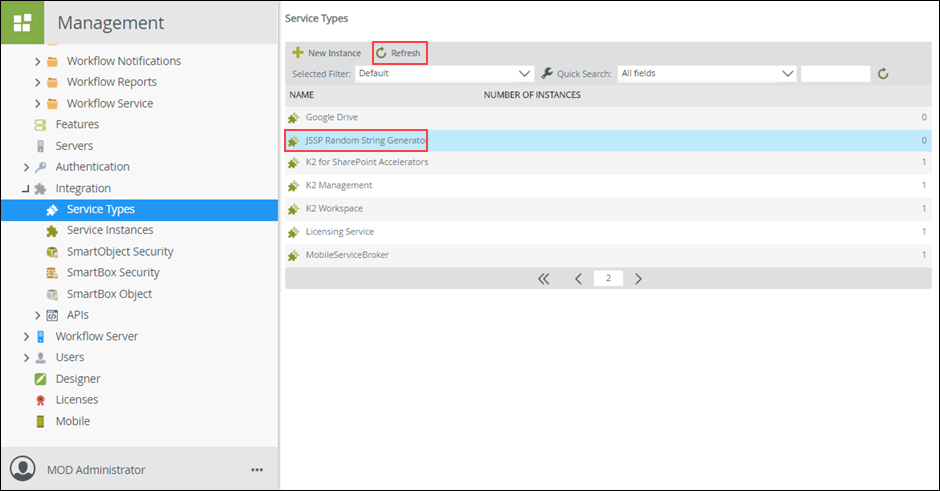Expand the APIs tree node
The image size is (940, 491).
(38, 315)
